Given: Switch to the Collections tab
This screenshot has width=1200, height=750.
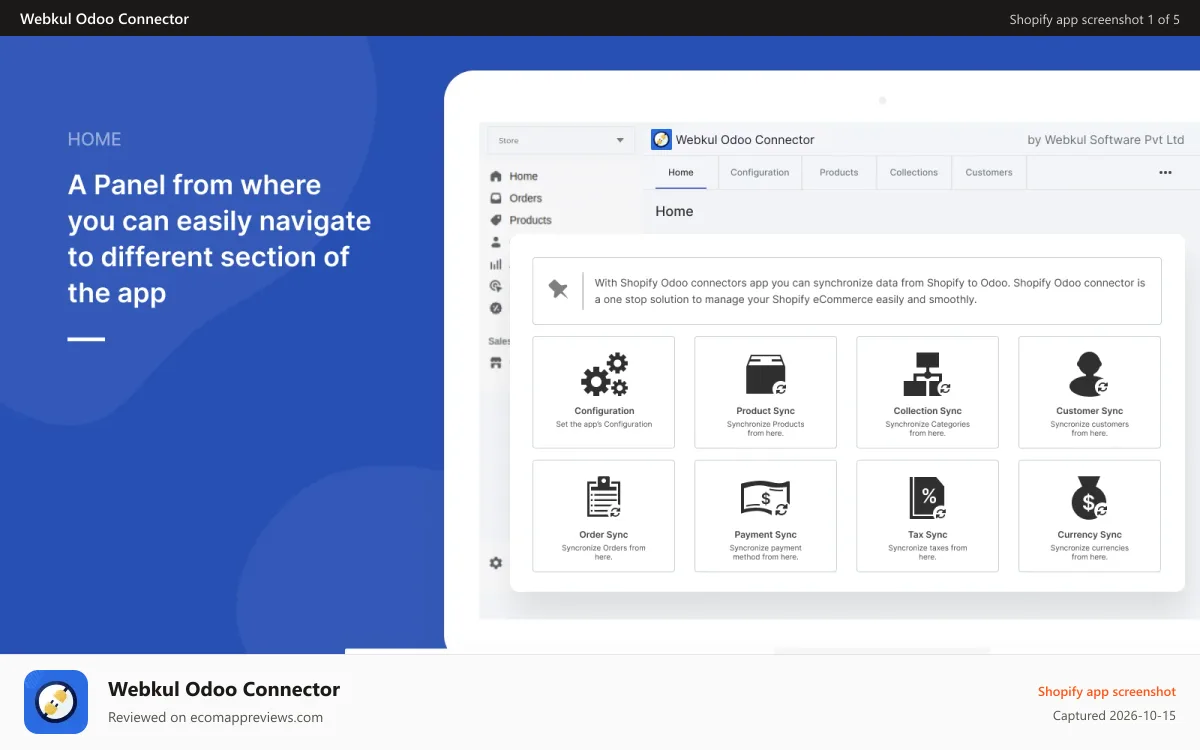Looking at the screenshot, I should (914, 172).
